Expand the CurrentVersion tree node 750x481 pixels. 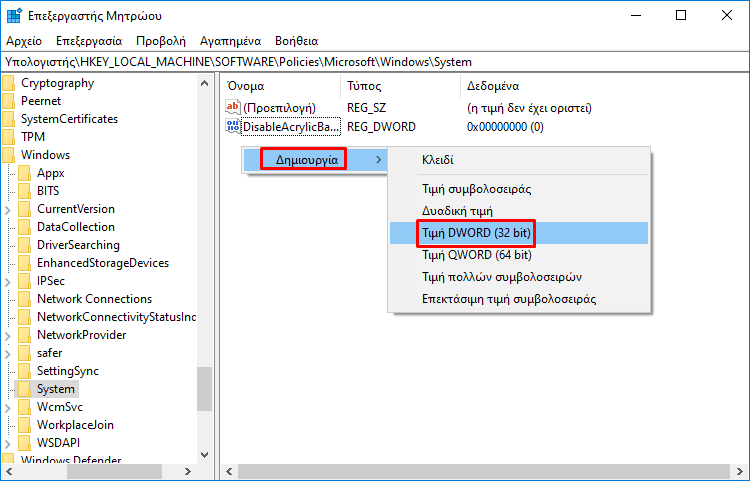click(8, 210)
